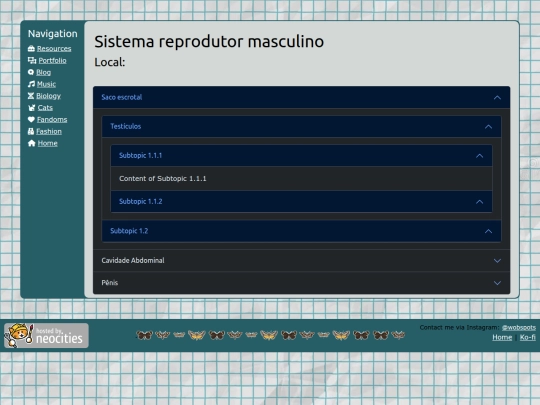Click the Subtopic 1.1.1 label
The height and width of the screenshot is (405, 540).
pos(141,155)
